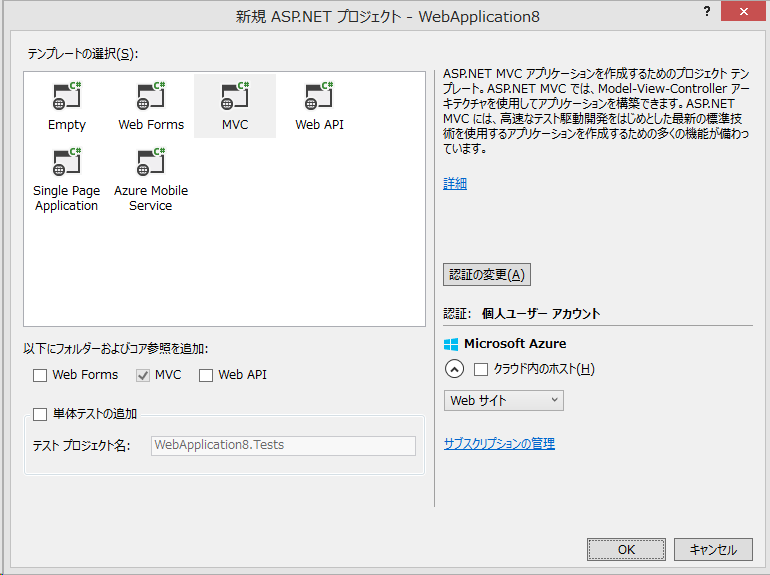Select the Empty template icon
This screenshot has height=575, width=770.
tap(67, 96)
